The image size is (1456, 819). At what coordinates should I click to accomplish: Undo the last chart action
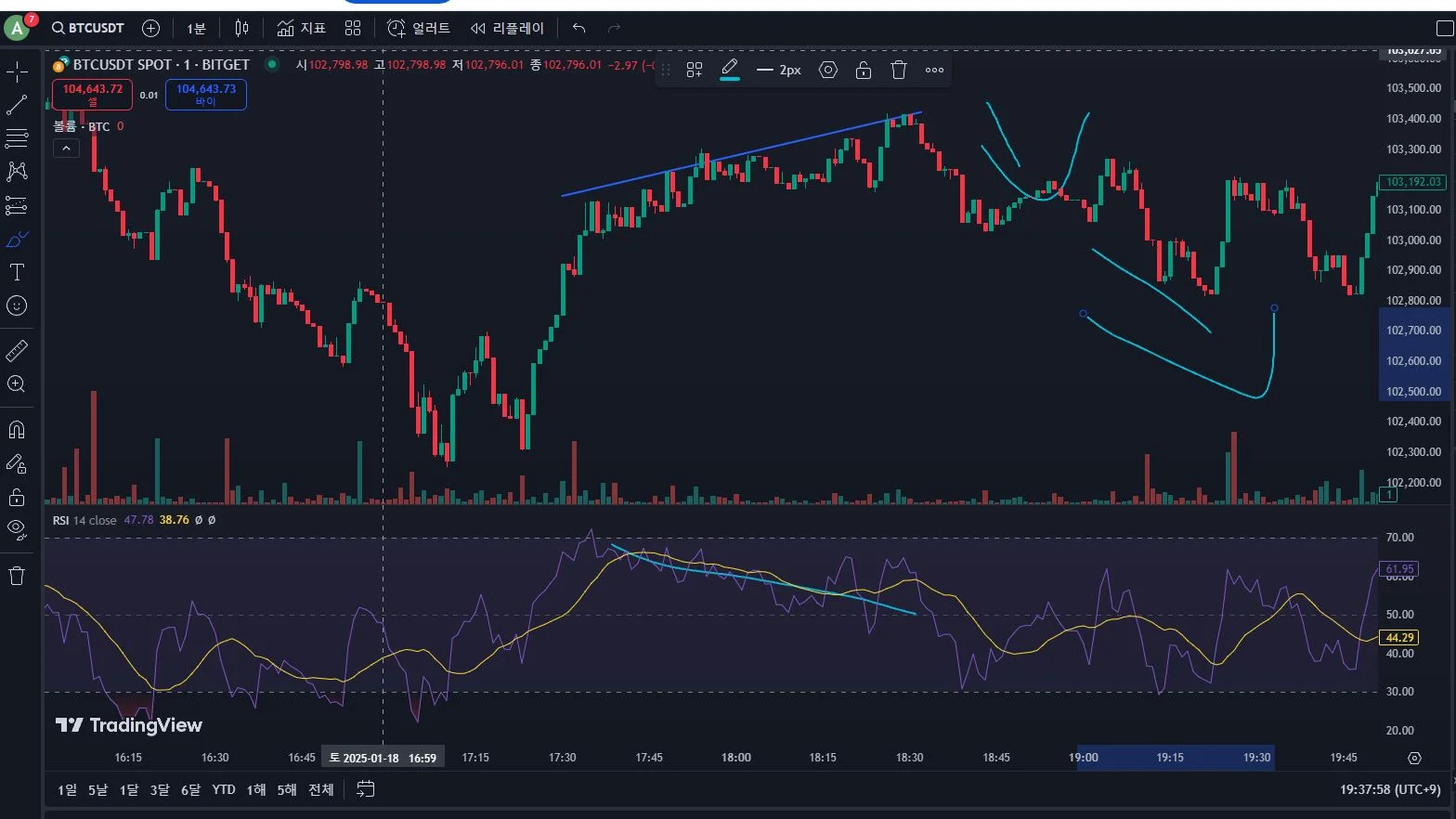point(579,28)
